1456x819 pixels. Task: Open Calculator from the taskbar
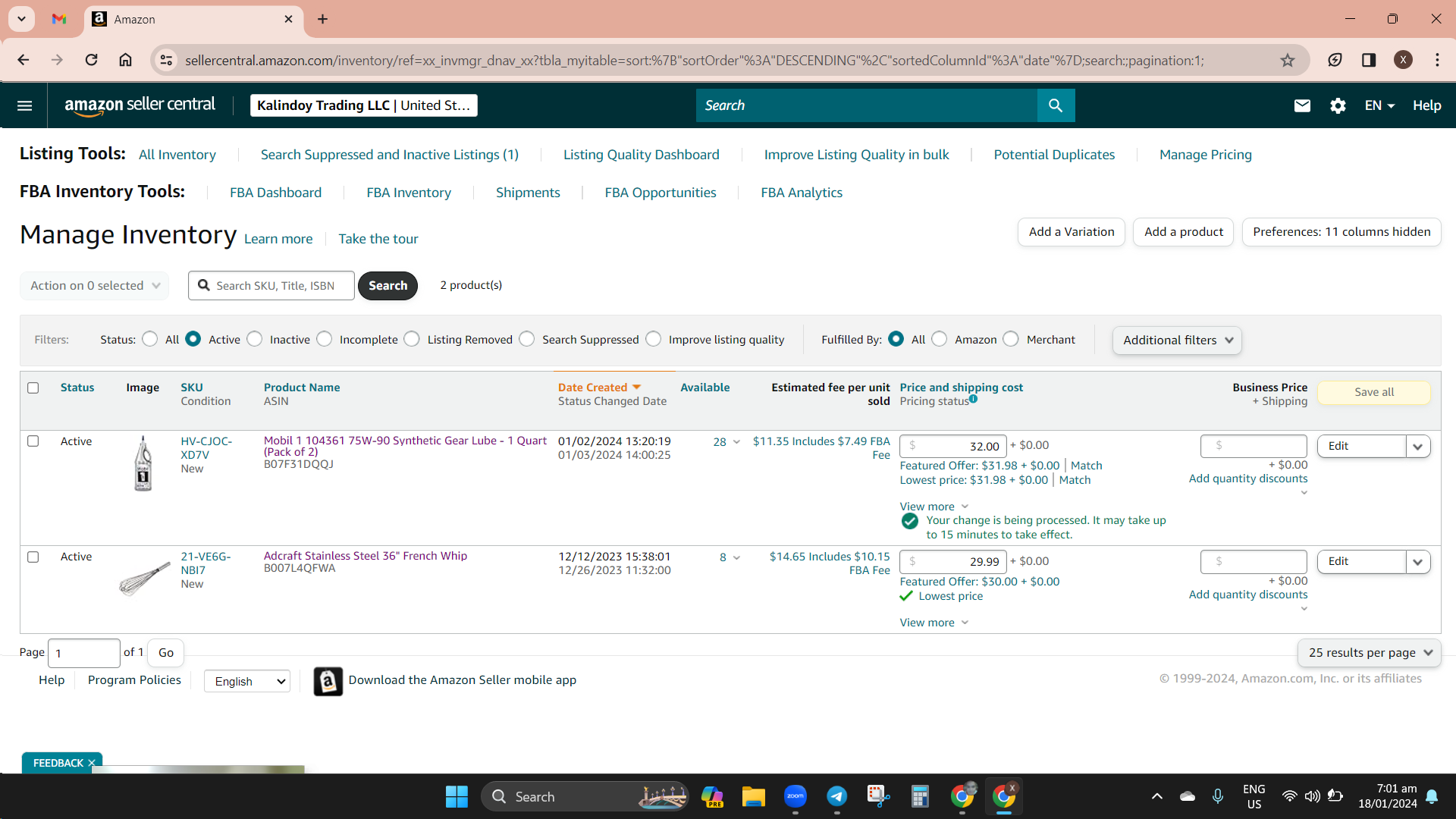pyautogui.click(x=920, y=796)
